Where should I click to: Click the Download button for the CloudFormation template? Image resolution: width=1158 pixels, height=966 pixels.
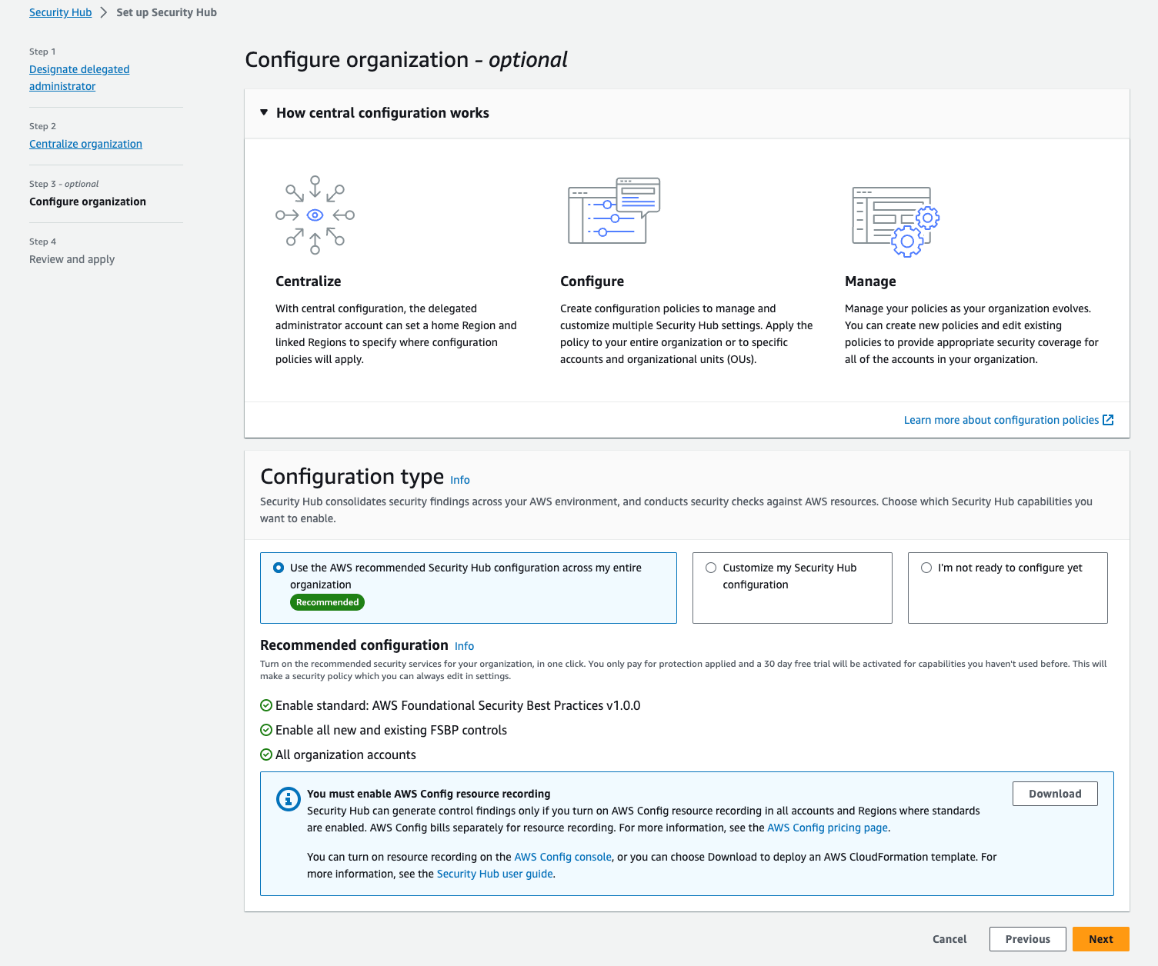tap(1054, 792)
